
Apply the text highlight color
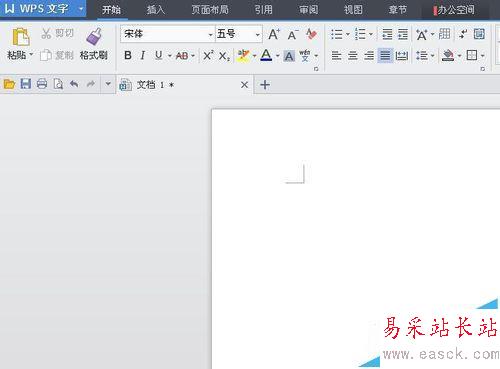pos(243,55)
